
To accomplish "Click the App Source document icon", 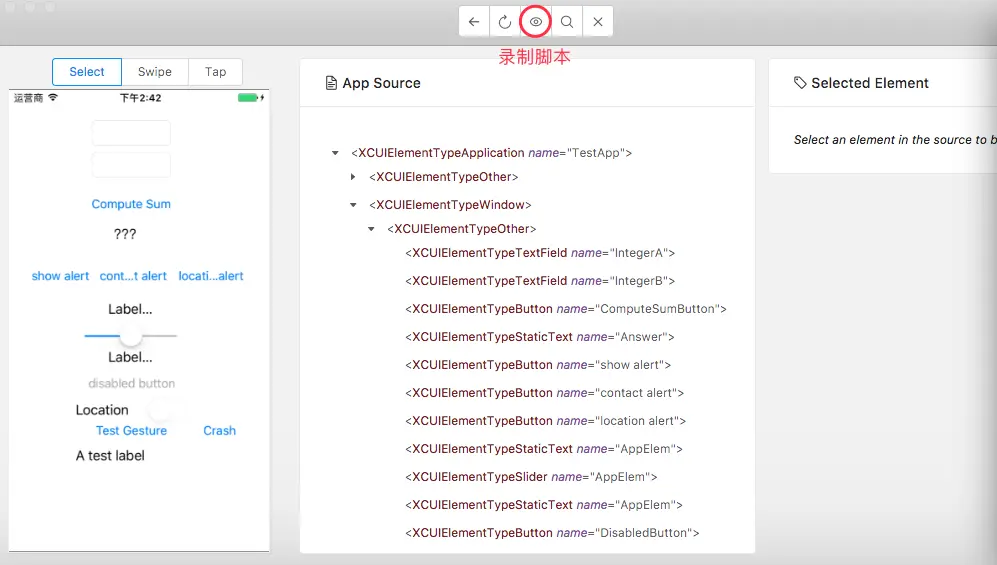I will tap(331, 83).
